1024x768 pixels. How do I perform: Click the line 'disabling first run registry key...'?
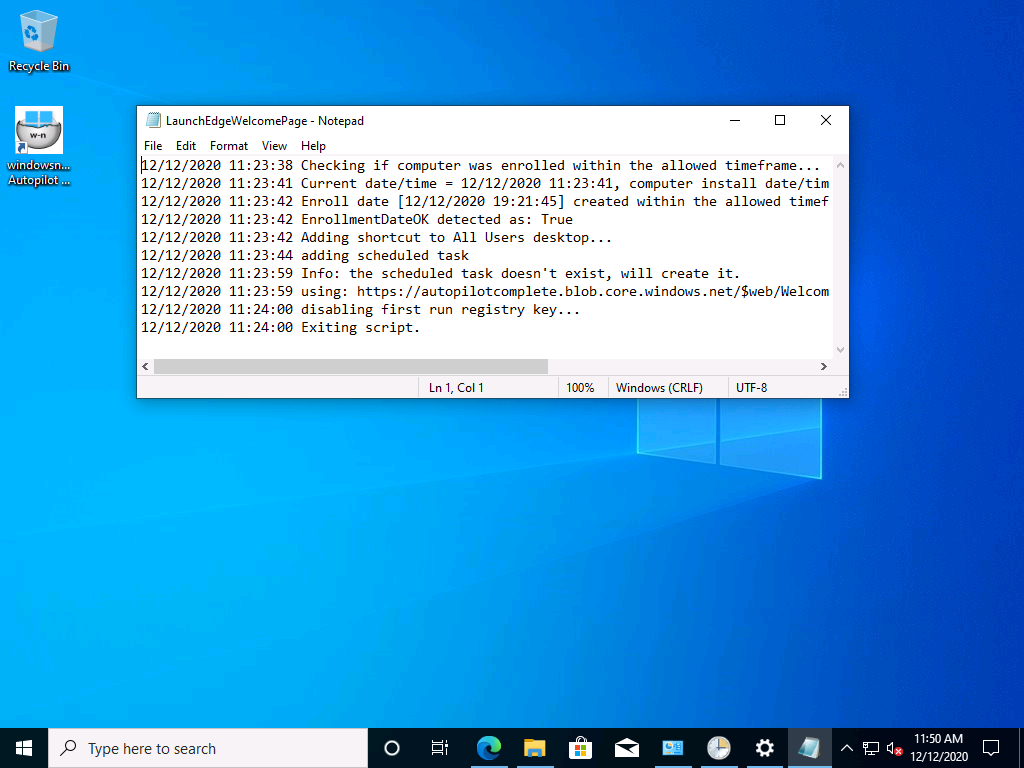(x=360, y=309)
